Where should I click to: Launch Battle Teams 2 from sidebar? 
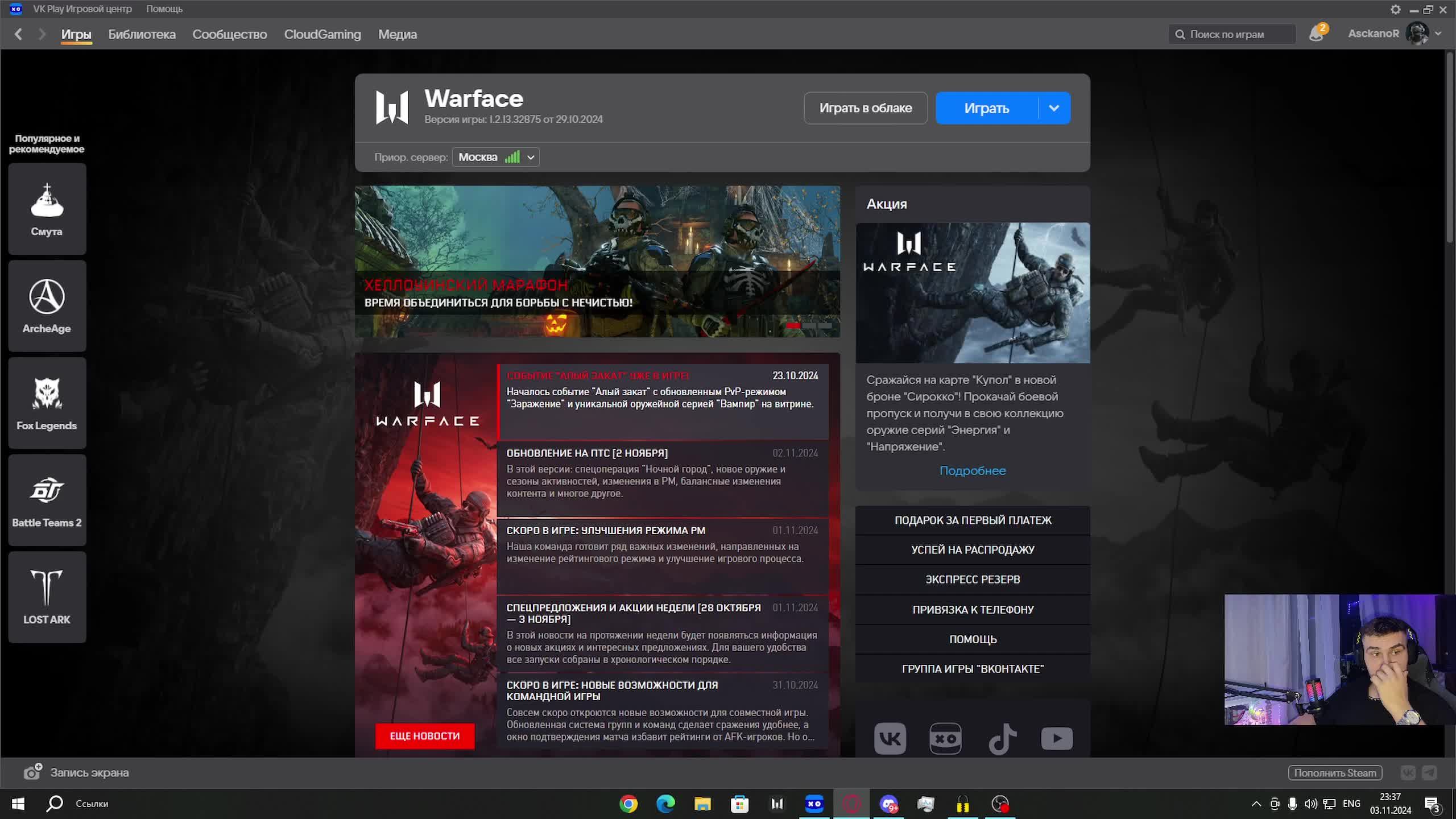(x=47, y=499)
